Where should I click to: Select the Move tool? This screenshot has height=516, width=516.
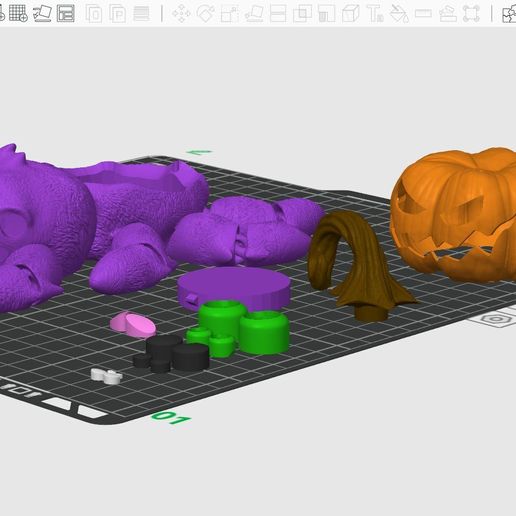click(181, 14)
